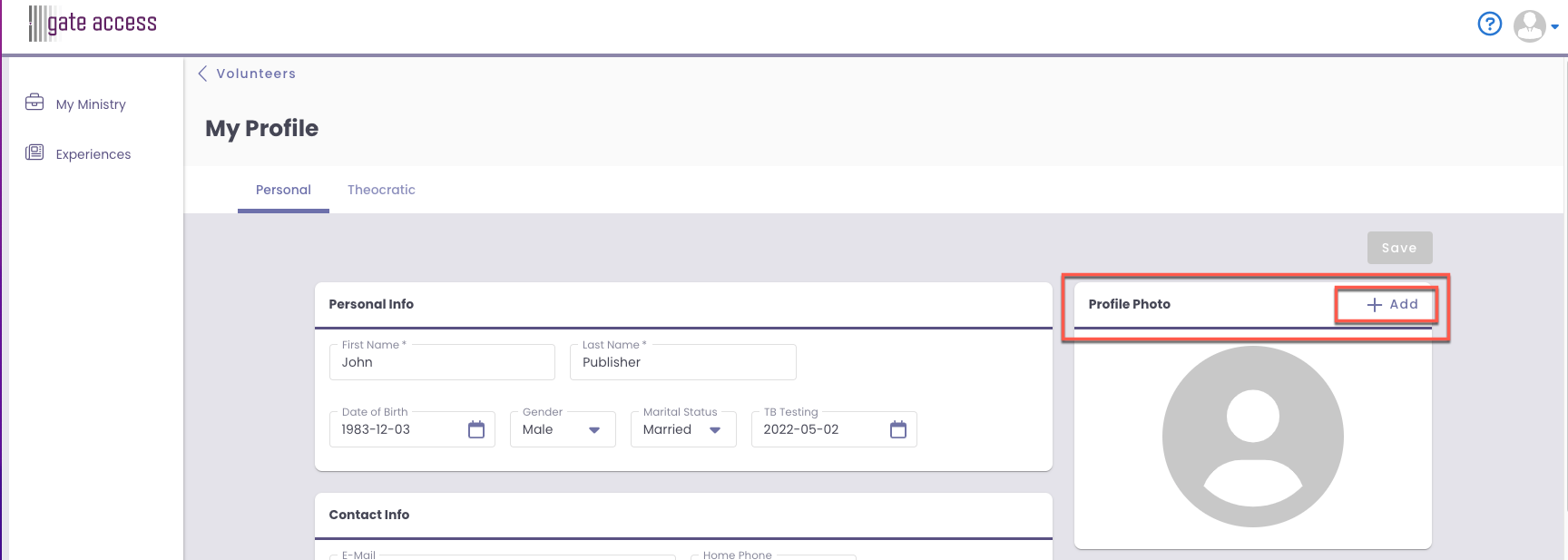
Task: Click the Experiences newspaper icon
Action: [34, 152]
